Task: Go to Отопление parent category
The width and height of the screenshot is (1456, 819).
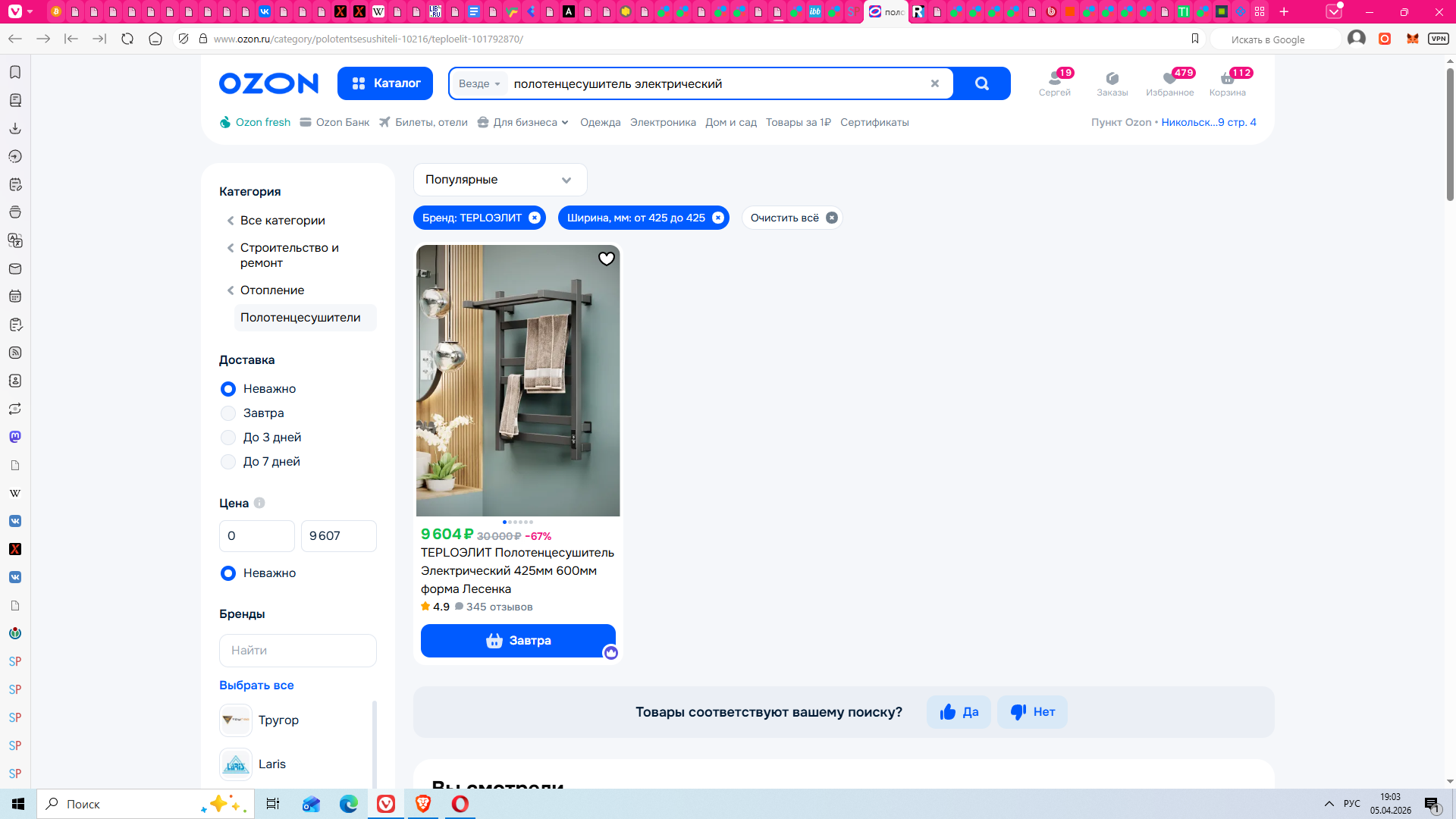Action: click(271, 290)
